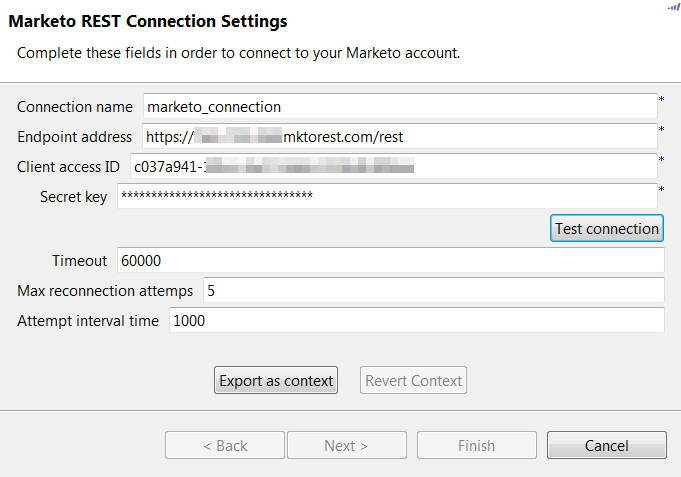Click the Max reconnection attempts value box
The height and width of the screenshot is (477, 681).
click(x=432, y=290)
